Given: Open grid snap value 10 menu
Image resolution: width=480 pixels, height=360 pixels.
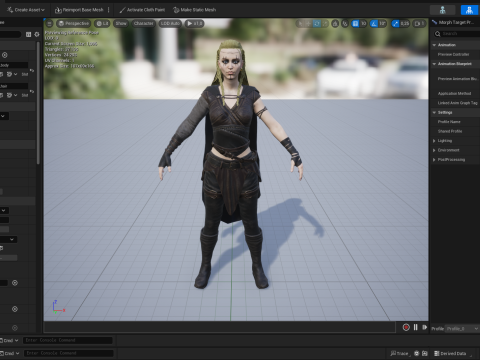Looking at the screenshot, I should pyautogui.click(x=363, y=24).
